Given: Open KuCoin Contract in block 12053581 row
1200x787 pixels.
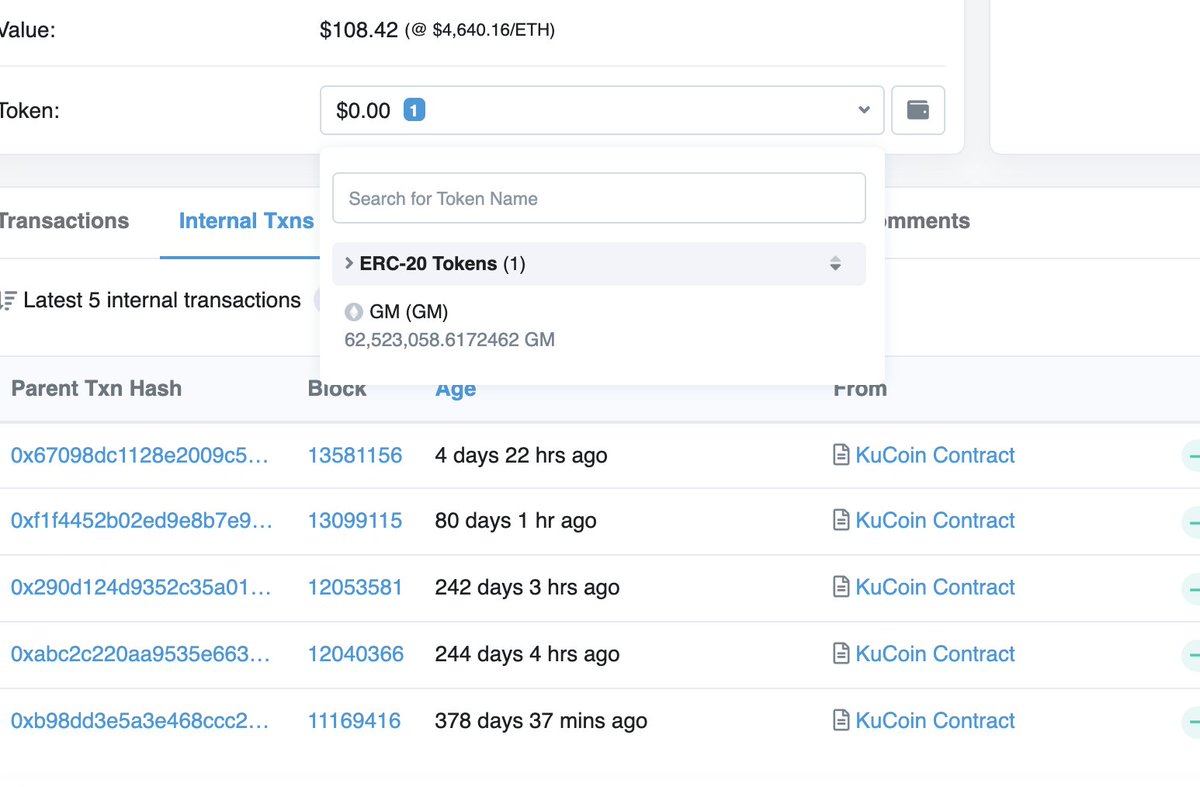Looking at the screenshot, I should tap(935, 587).
